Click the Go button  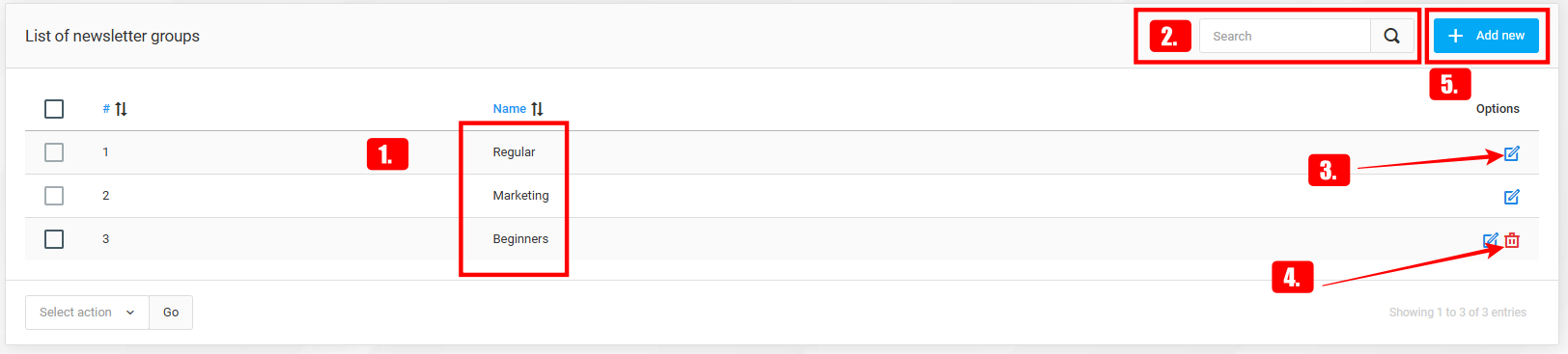[171, 313]
